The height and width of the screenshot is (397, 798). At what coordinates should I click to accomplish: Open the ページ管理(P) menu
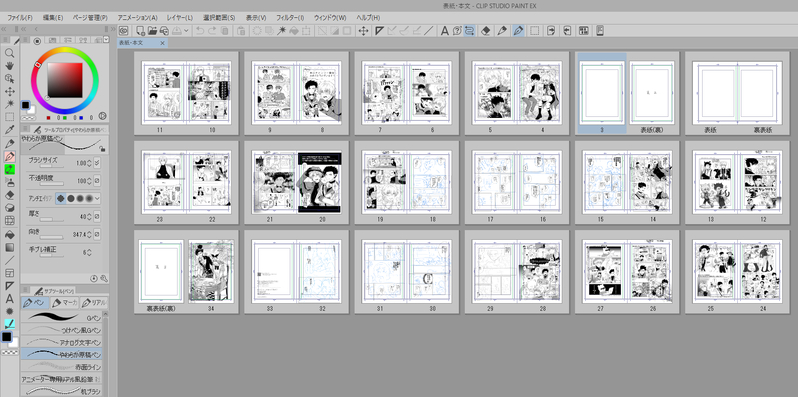(90, 18)
